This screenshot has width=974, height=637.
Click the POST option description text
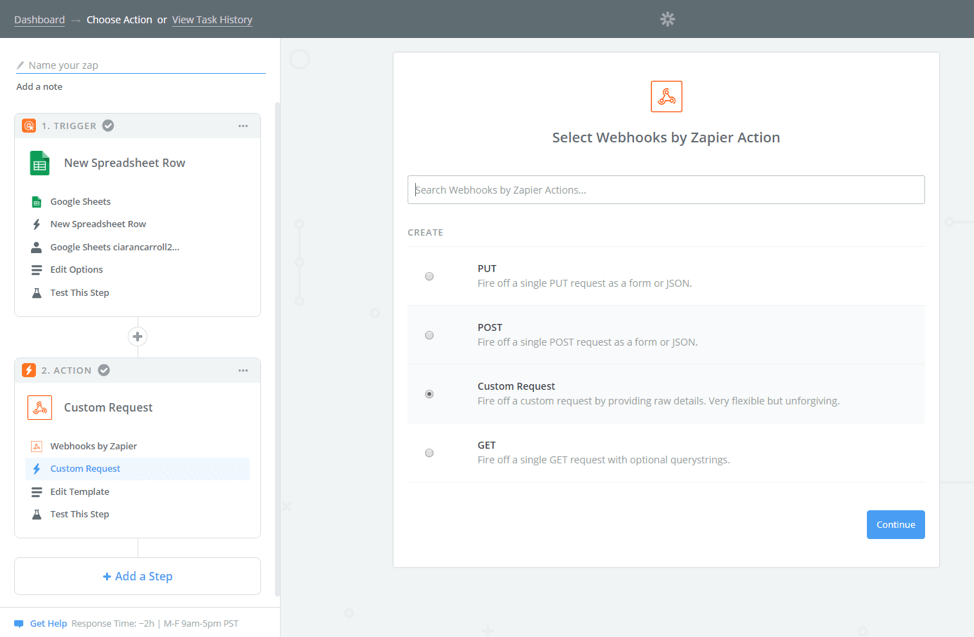(587, 342)
